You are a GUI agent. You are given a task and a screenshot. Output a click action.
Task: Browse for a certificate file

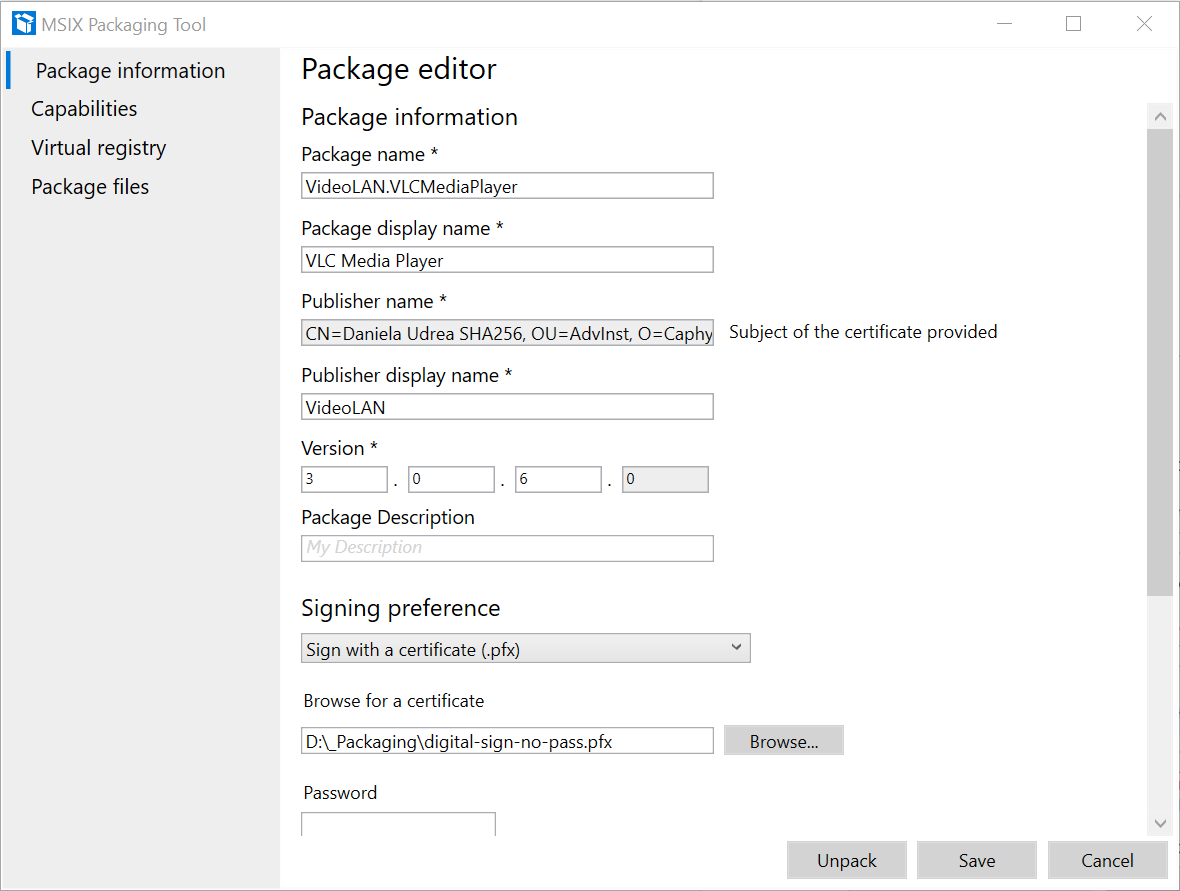coord(783,740)
